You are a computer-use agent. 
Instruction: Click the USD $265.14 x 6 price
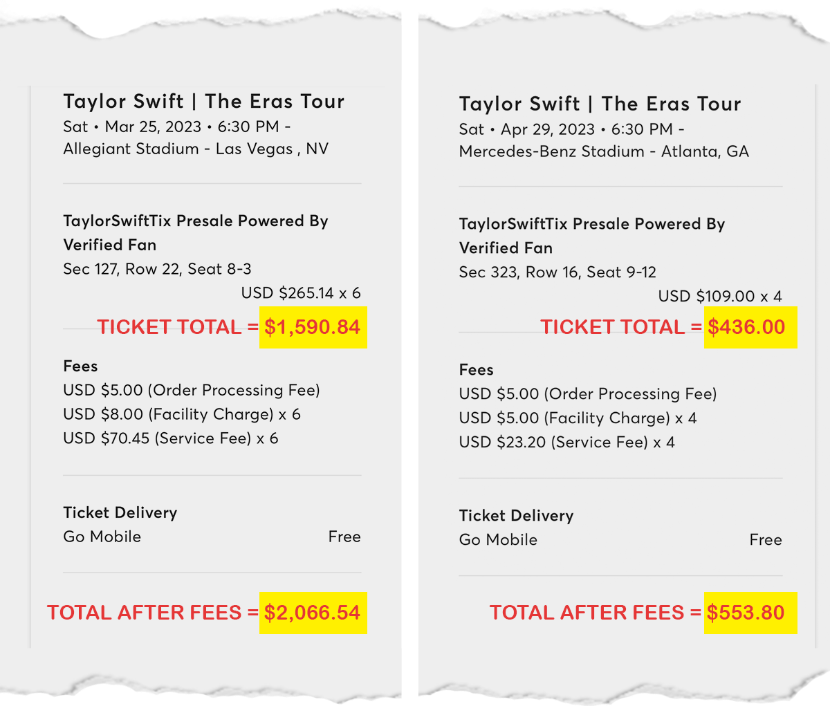click(300, 293)
